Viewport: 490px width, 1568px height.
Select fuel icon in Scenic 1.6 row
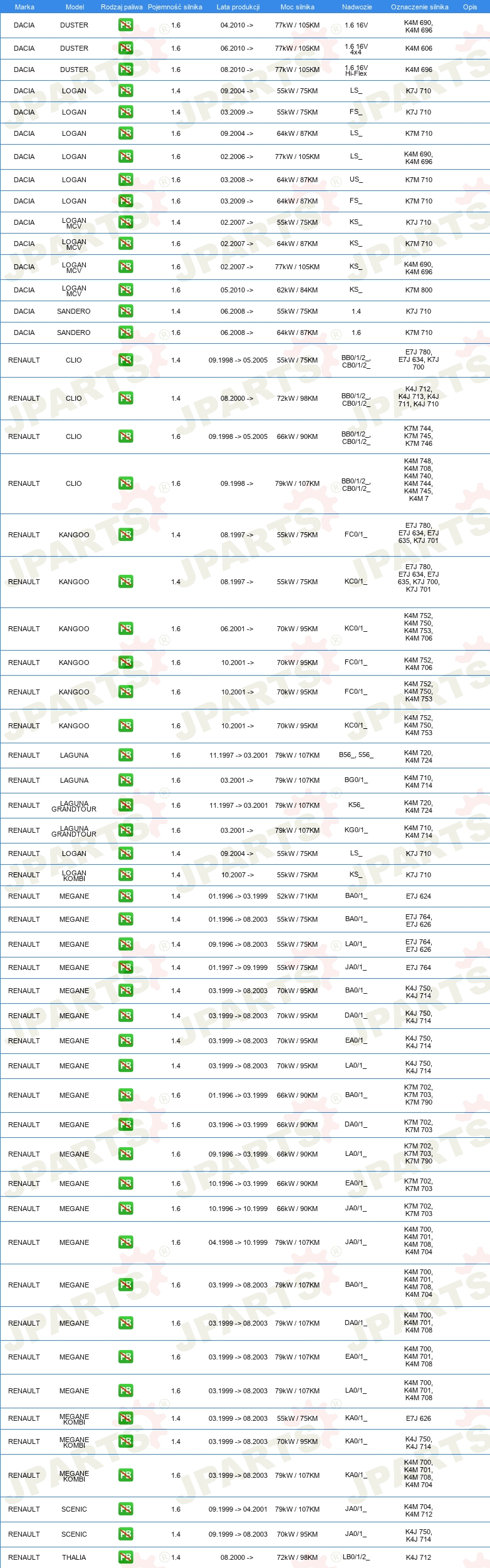tap(125, 1509)
